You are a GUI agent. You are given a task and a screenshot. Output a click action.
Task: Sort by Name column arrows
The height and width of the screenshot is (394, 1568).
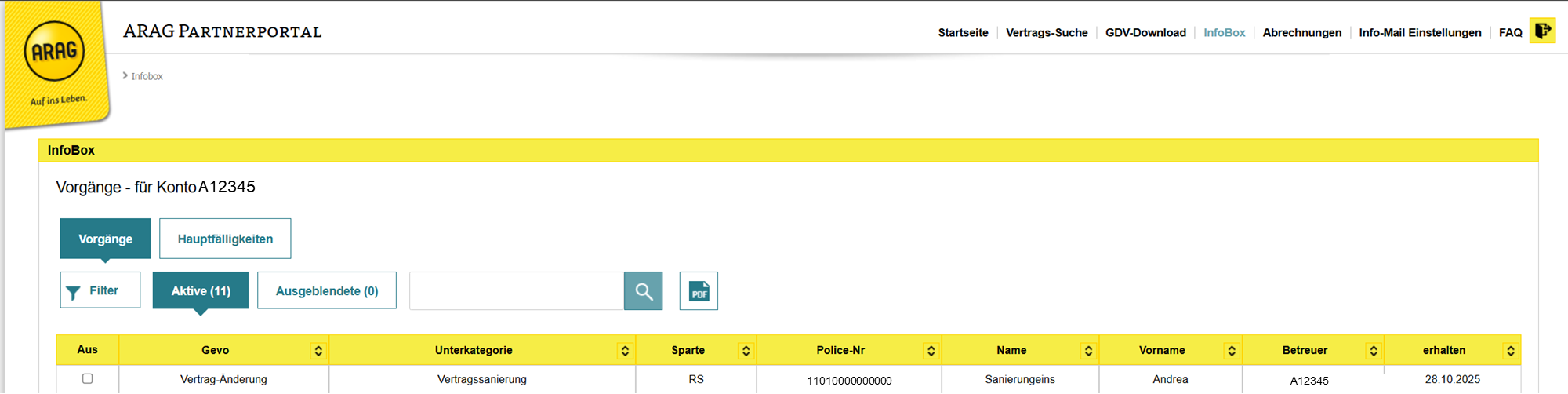pos(1088,351)
